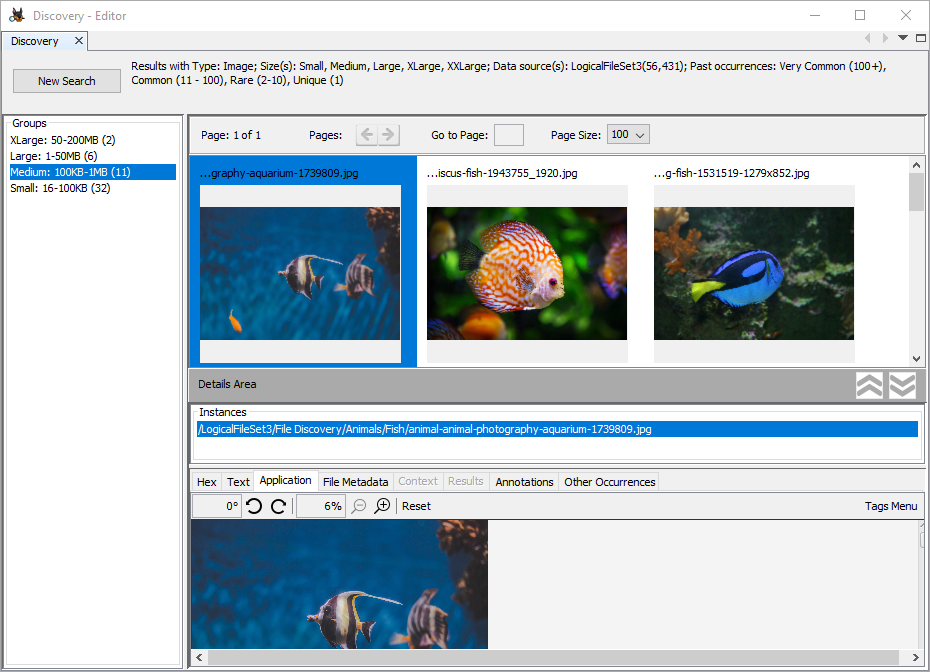Click the New Search button
This screenshot has height=672, width=930.
(x=66, y=80)
